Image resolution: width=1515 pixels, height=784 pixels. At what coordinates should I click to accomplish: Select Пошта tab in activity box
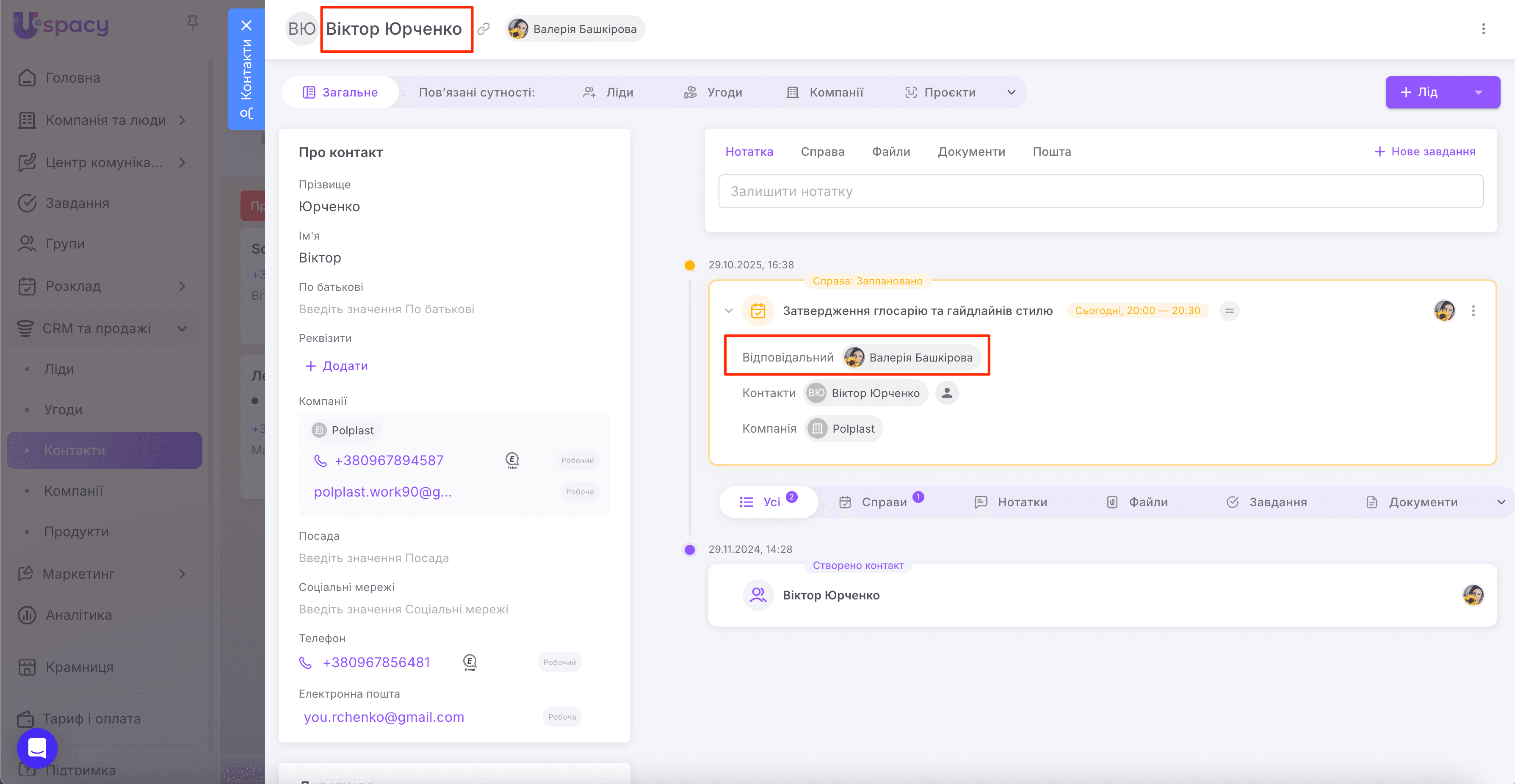[x=1051, y=152]
